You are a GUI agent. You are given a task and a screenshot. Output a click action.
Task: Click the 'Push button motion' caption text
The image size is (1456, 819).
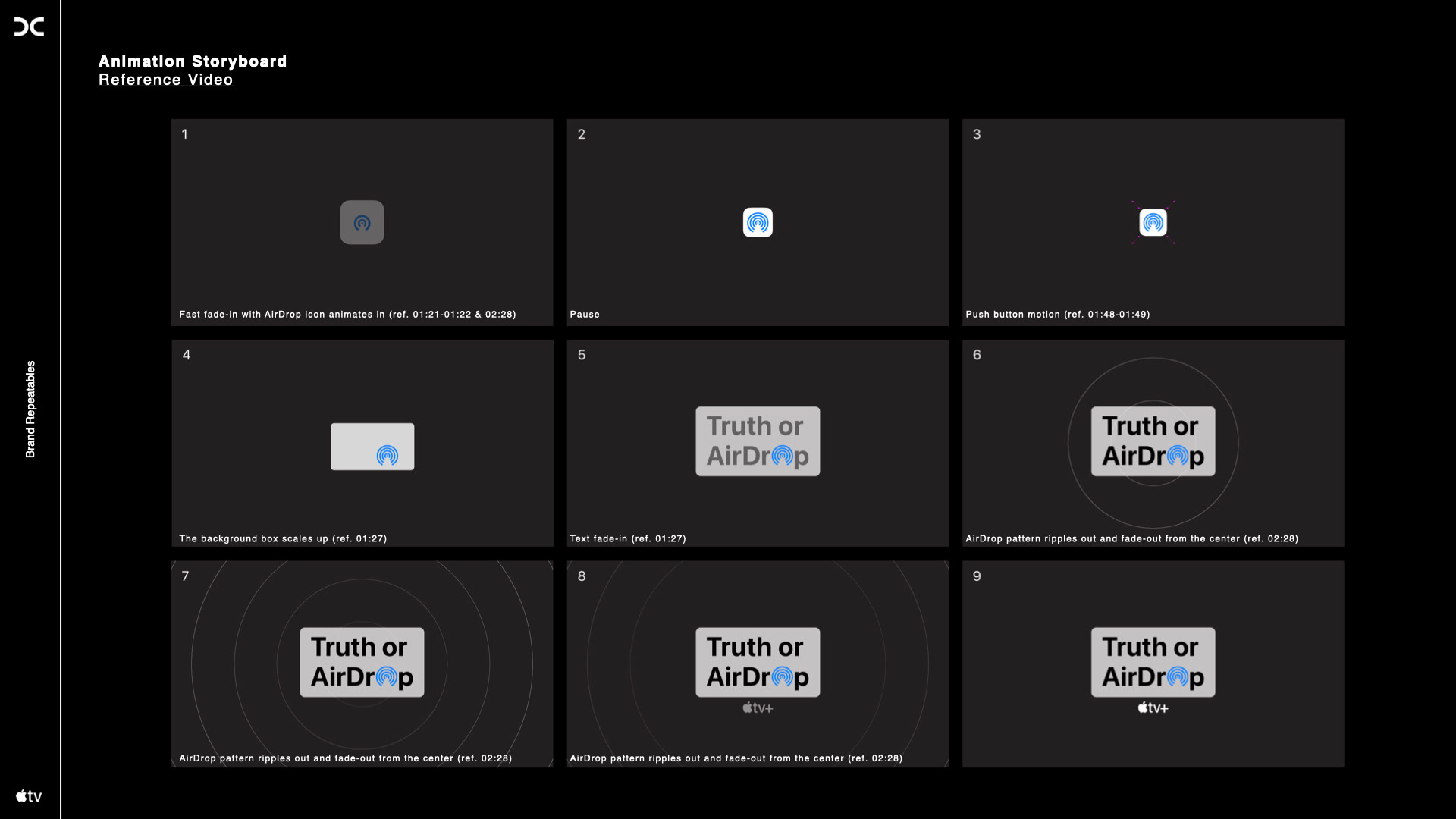1057,315
